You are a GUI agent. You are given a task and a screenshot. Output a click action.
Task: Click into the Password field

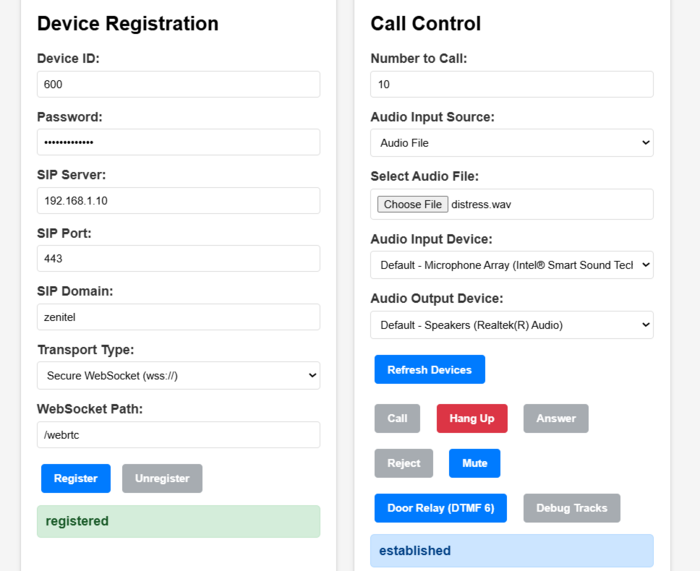coord(178,142)
